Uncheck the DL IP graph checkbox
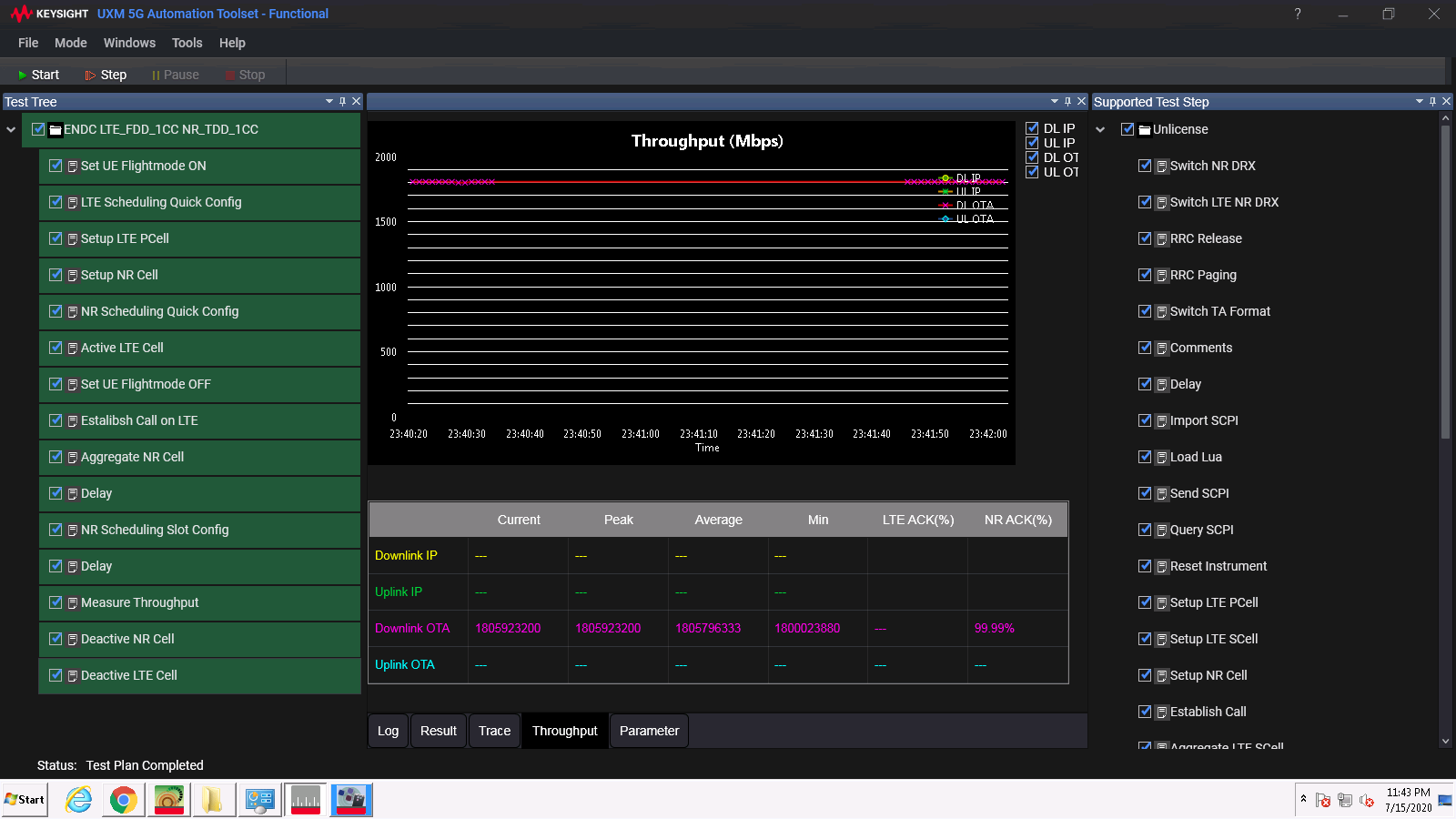Viewport: 1456px width, 819px height. click(x=1032, y=128)
